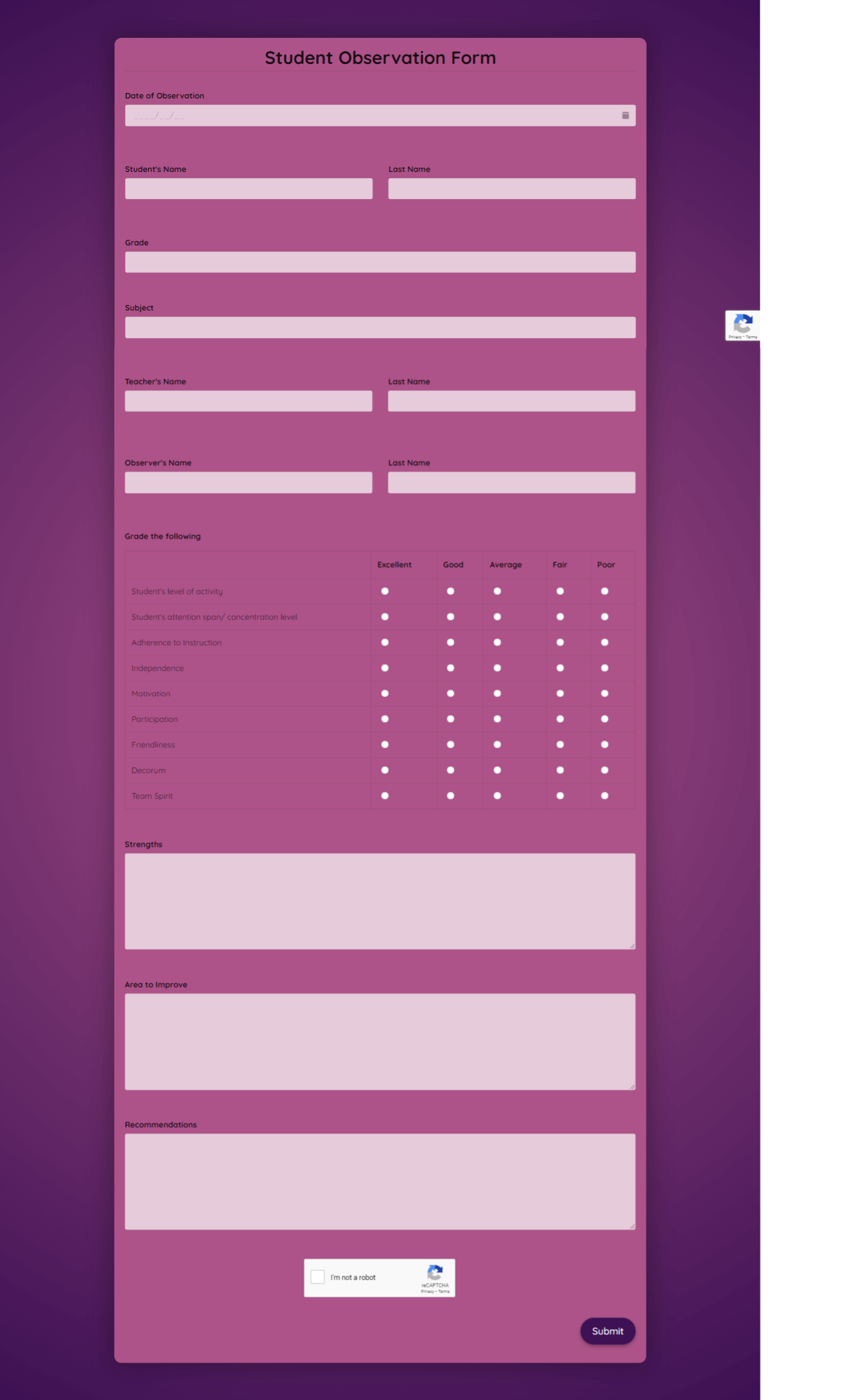Click the Good column header

tap(453, 565)
